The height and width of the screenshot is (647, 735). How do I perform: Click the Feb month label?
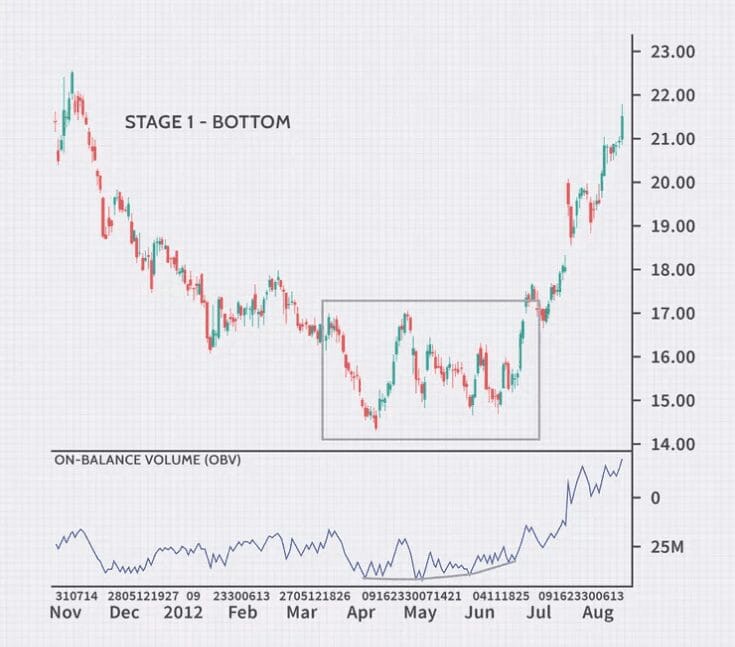pyautogui.click(x=242, y=612)
